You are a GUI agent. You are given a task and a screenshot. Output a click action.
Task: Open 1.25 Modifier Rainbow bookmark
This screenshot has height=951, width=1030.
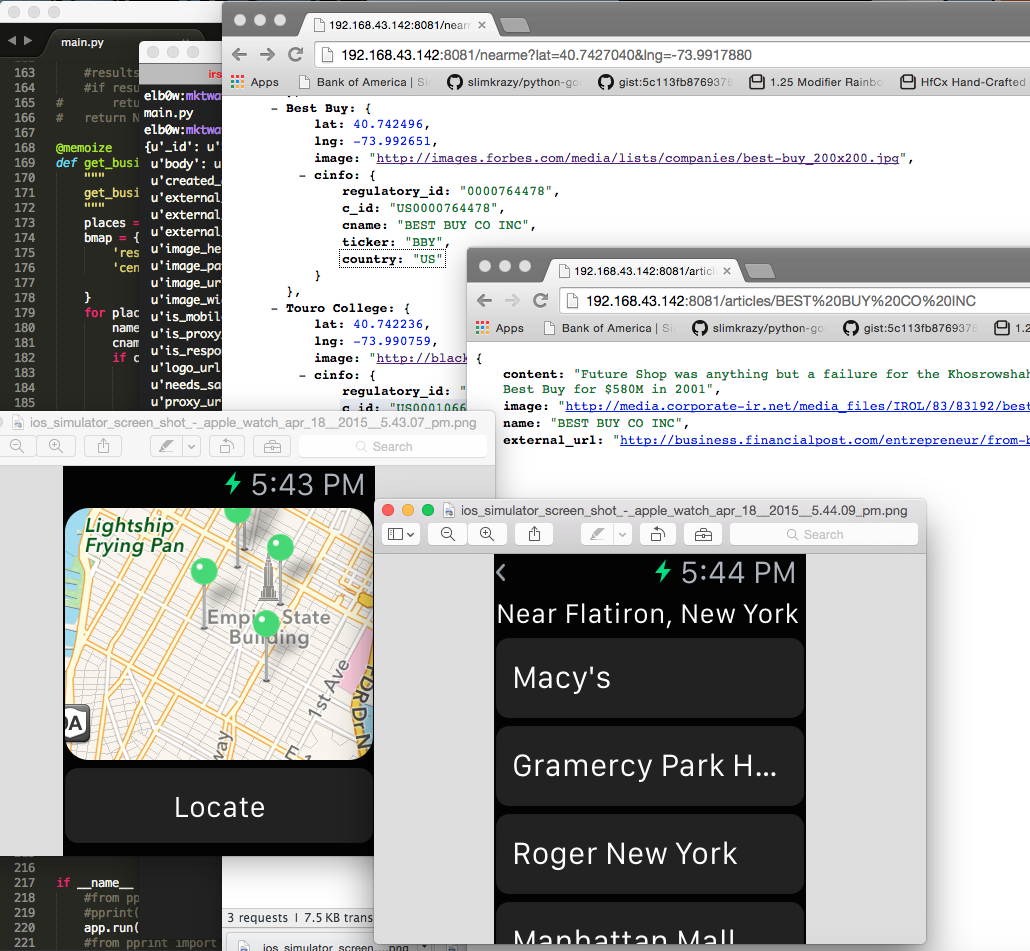coord(817,82)
